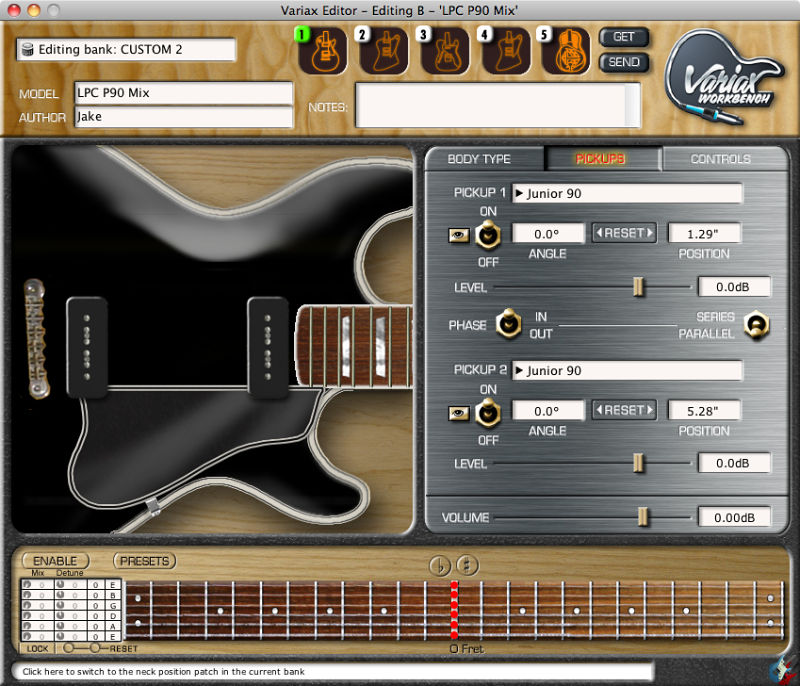800x686 pixels.
Task: Select patch slot 2 guitar icon
Action: [x=384, y=50]
